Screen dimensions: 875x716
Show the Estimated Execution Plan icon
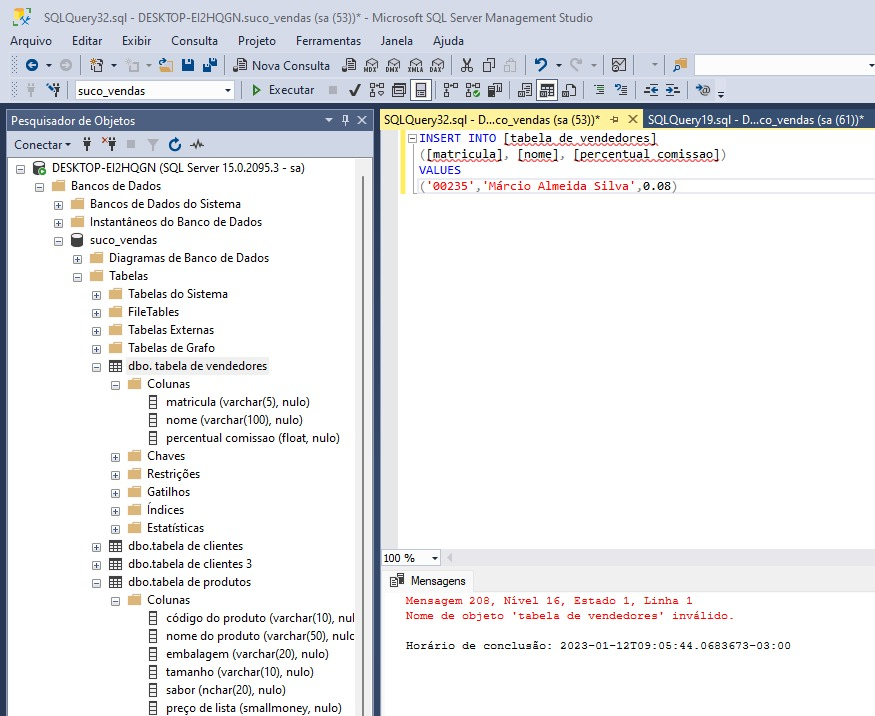coord(377,90)
